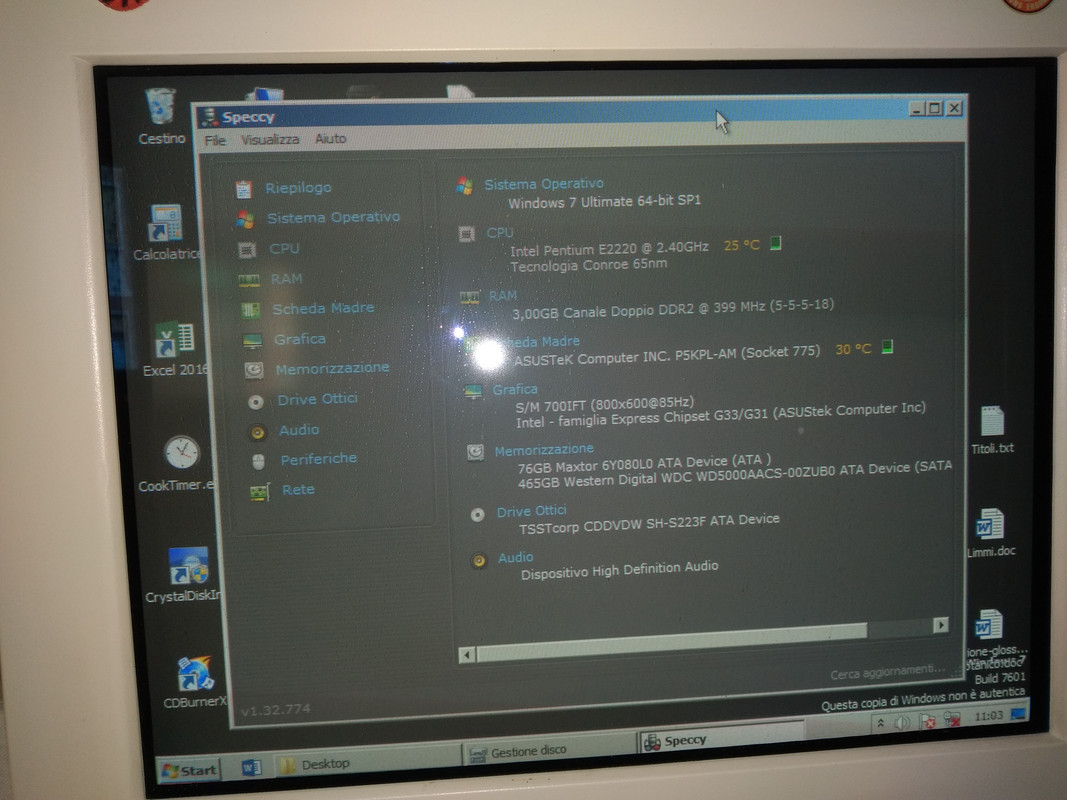The image size is (1067, 800).
Task: Select Rete in the sidebar
Action: [298, 490]
